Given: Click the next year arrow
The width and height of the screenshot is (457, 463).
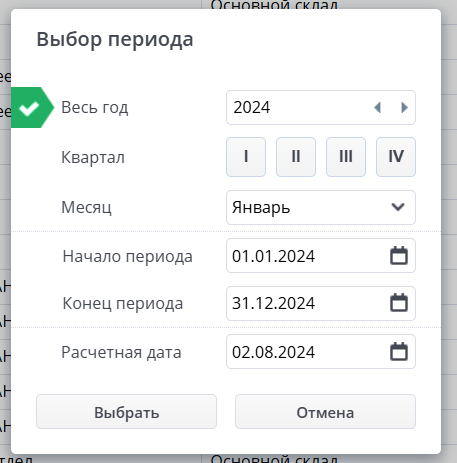Looking at the screenshot, I should [x=404, y=107].
